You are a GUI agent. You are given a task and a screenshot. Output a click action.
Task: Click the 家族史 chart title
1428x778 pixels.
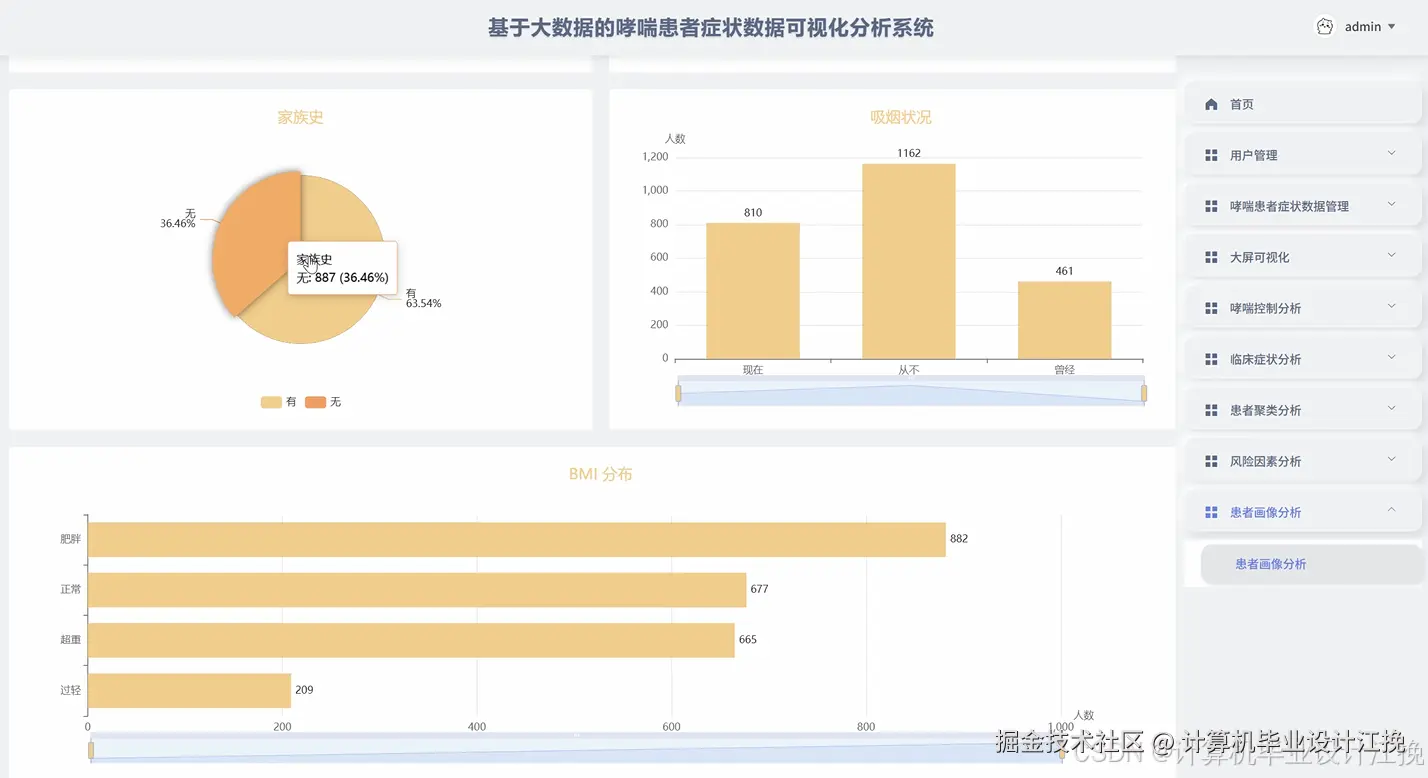tap(300, 117)
